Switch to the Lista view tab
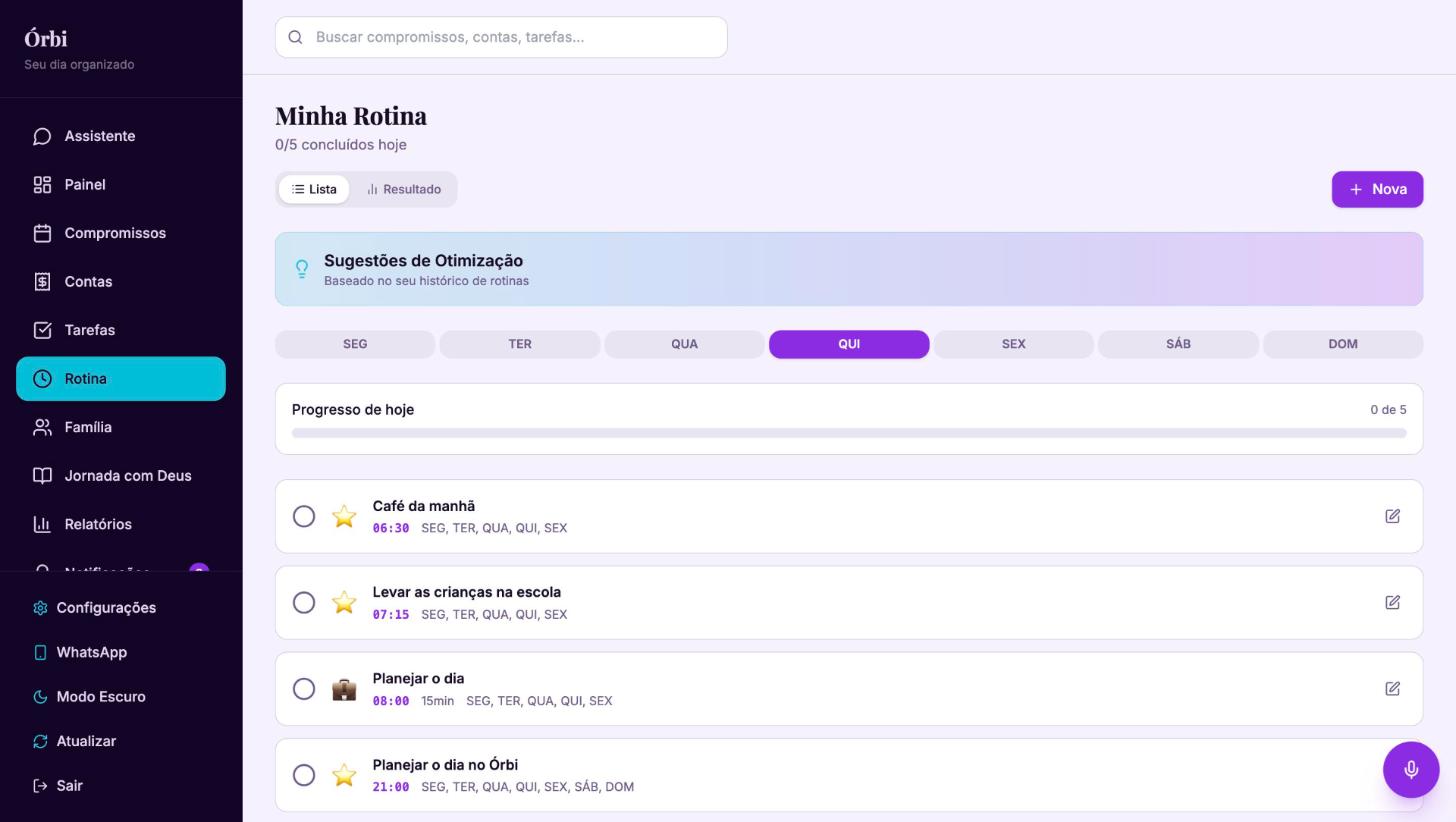 (x=314, y=189)
